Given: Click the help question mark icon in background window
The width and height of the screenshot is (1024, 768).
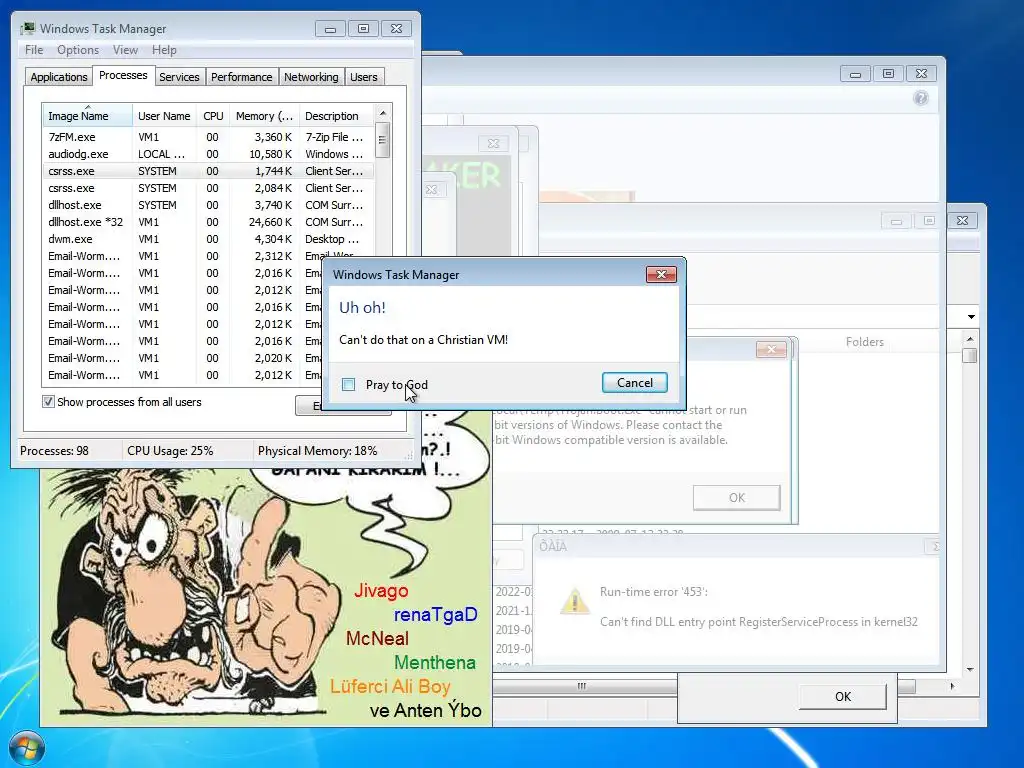Looking at the screenshot, I should point(921,98).
